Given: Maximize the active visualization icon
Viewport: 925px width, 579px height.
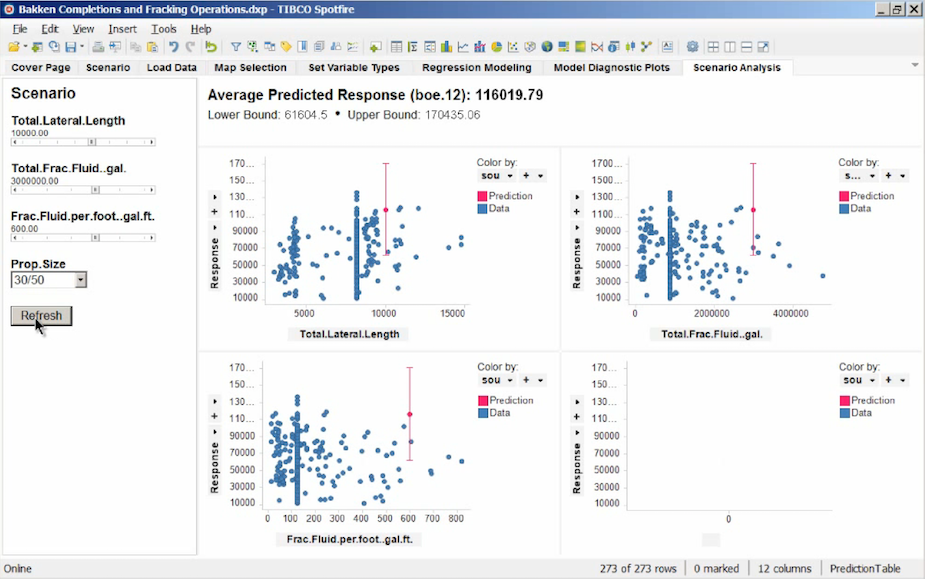Looking at the screenshot, I should [763, 47].
